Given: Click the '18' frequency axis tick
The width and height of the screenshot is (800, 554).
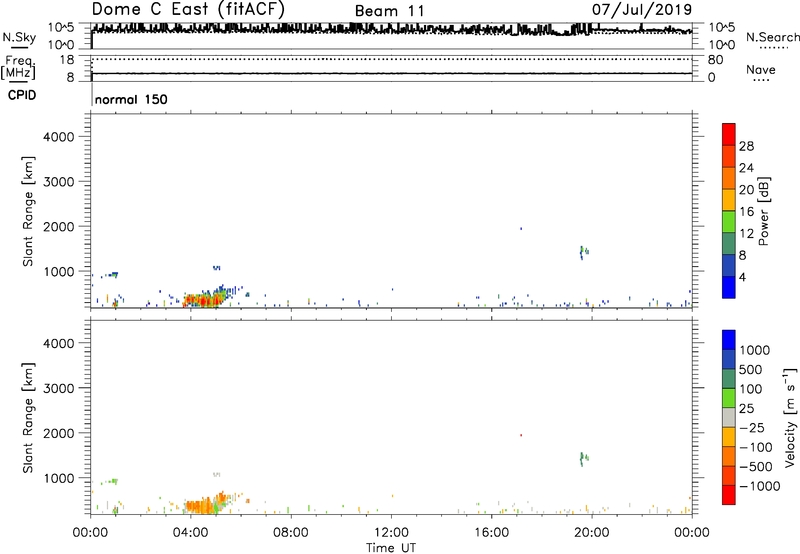Looking at the screenshot, I should click(x=67, y=60).
